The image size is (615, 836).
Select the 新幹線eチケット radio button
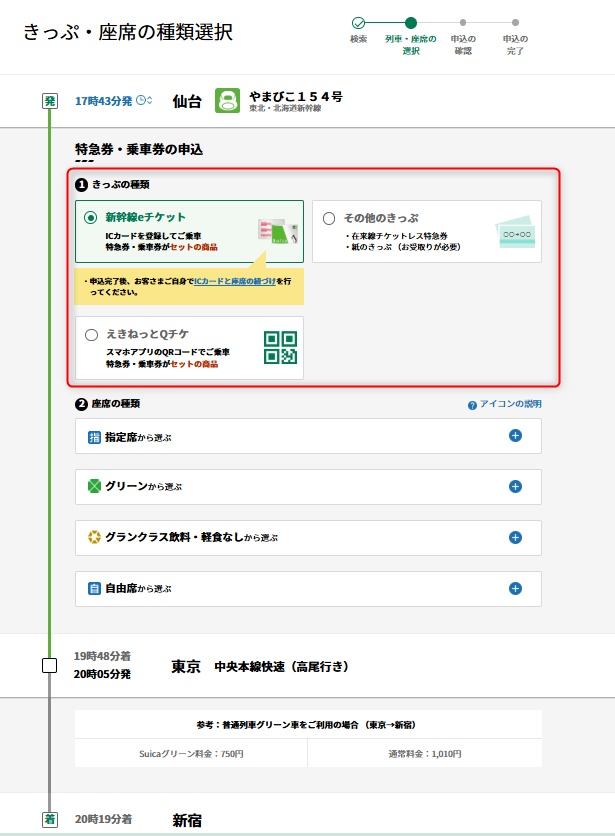point(91,217)
